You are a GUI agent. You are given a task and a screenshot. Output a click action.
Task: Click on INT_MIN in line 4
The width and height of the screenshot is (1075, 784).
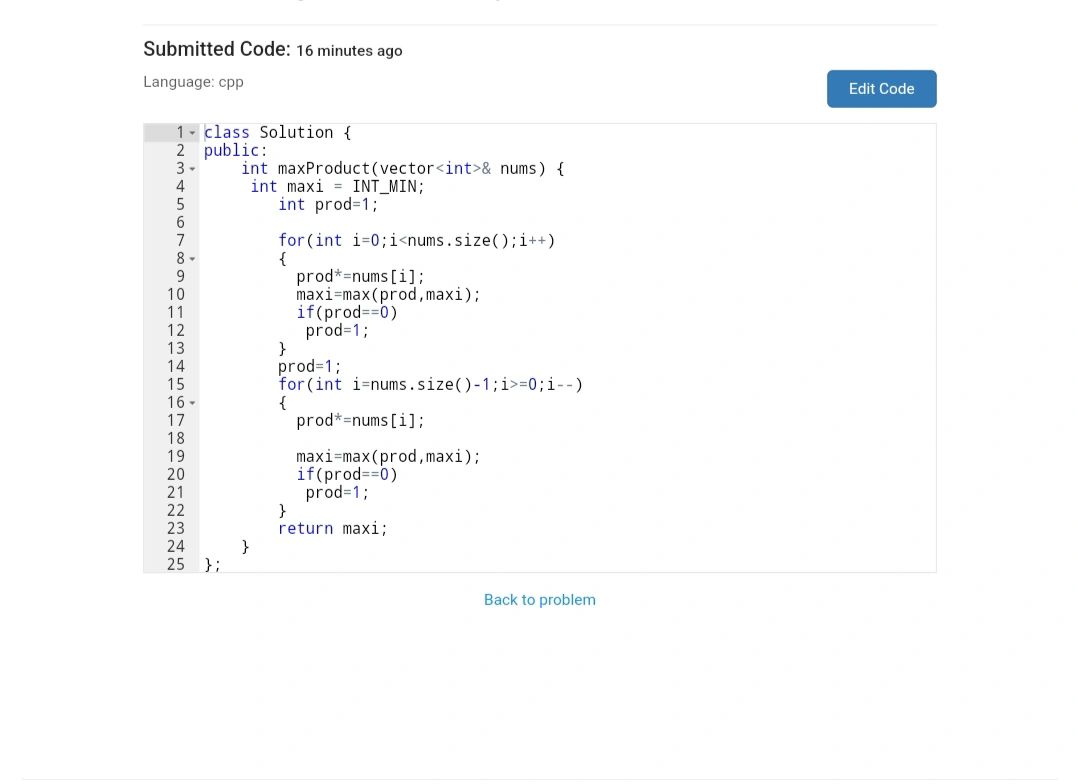pyautogui.click(x=388, y=187)
